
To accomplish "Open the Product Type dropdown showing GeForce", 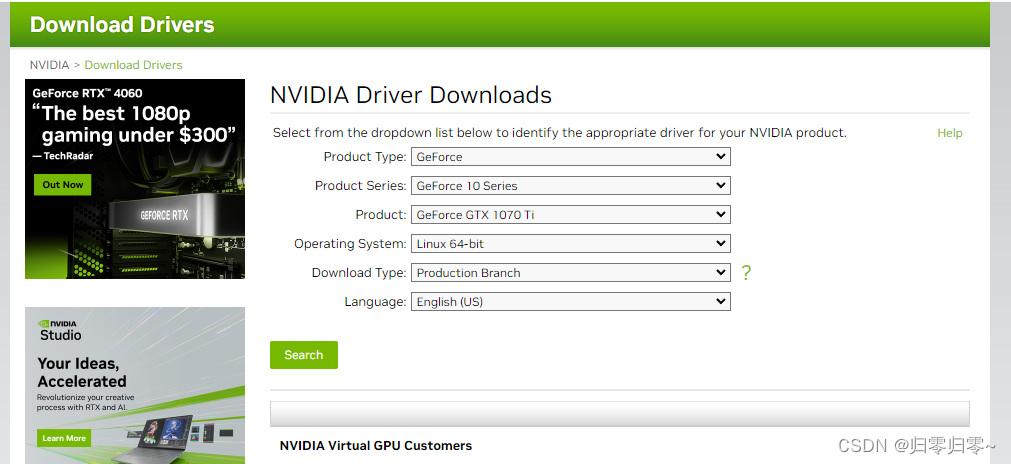I will tap(571, 157).
